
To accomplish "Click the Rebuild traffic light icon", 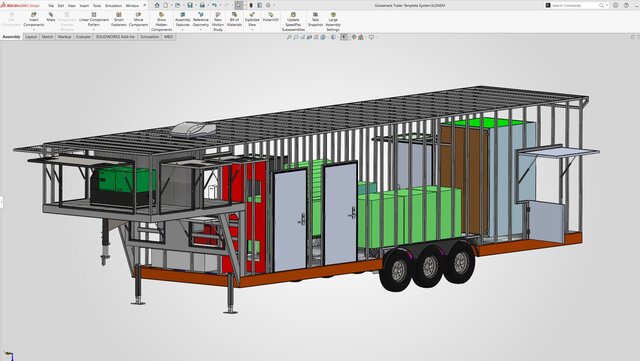I will click(x=251, y=5).
